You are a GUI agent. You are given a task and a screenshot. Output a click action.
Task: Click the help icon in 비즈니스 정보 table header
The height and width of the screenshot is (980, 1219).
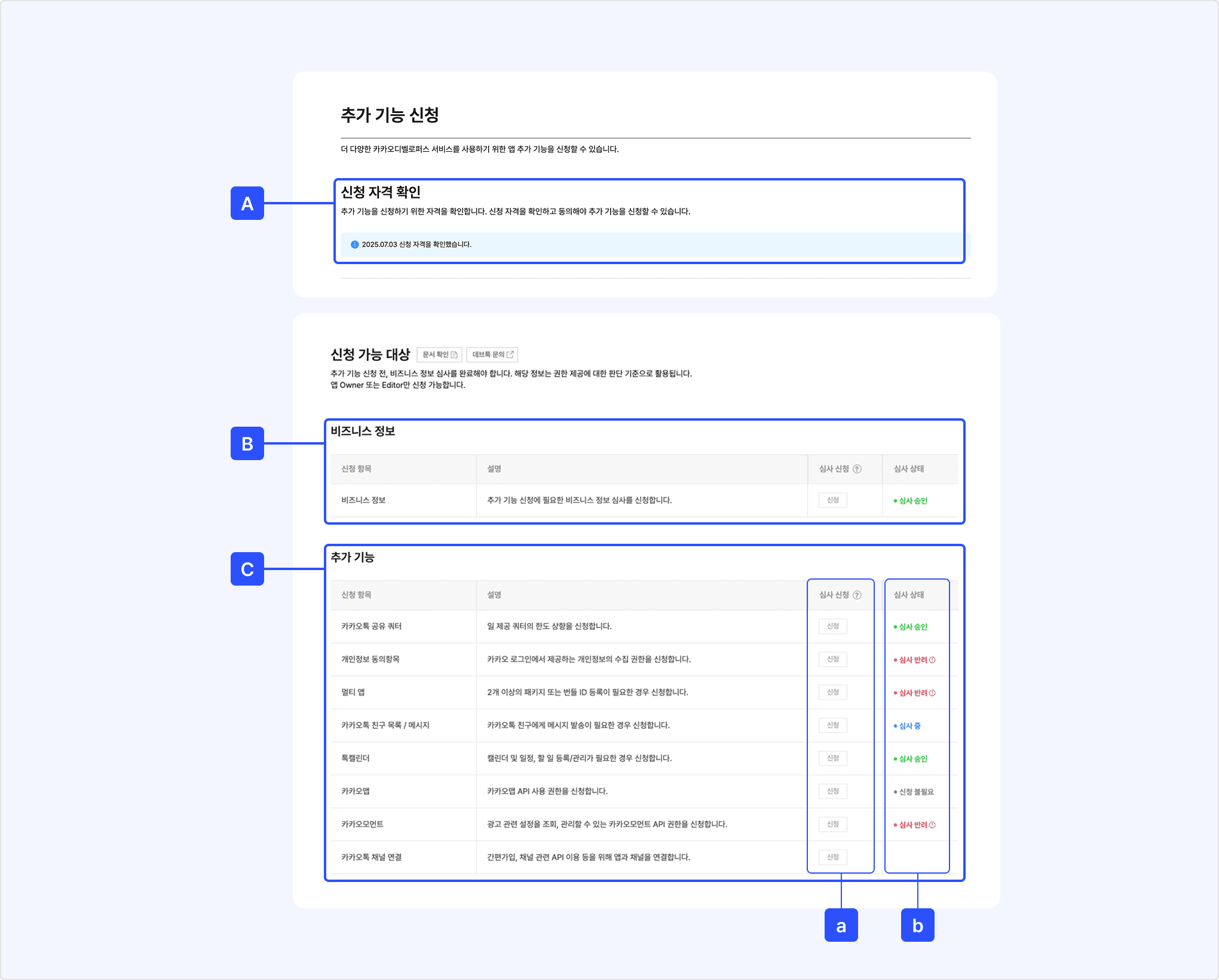click(x=857, y=469)
